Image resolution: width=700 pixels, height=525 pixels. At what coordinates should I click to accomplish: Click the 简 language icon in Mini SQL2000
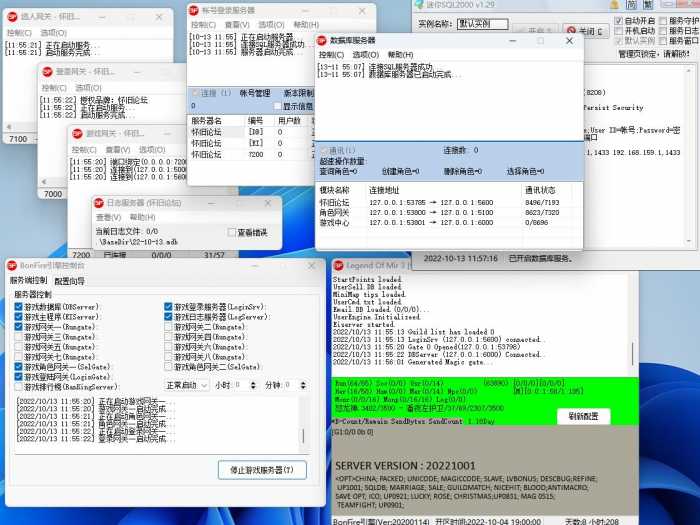[x=631, y=4]
